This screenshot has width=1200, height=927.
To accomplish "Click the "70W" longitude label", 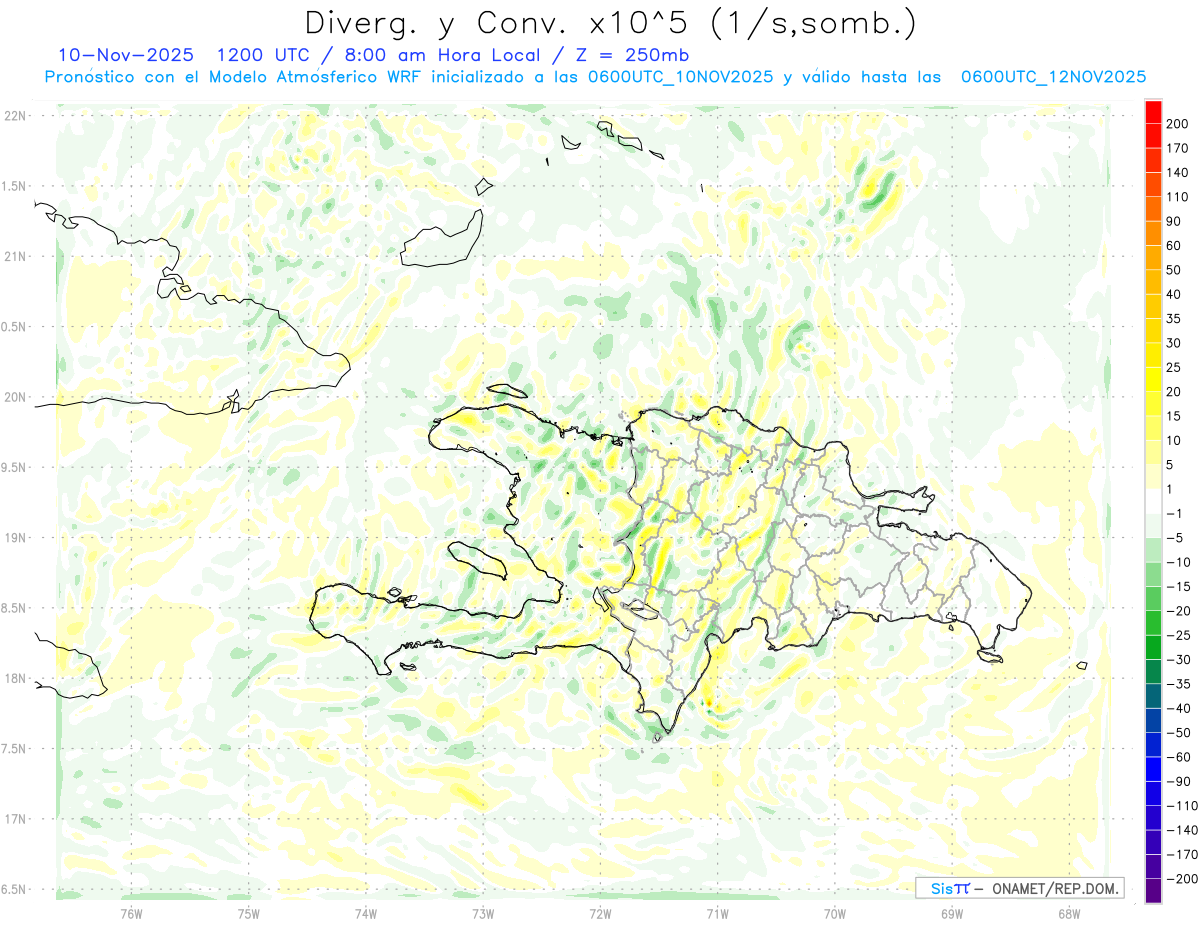I will [x=835, y=913].
